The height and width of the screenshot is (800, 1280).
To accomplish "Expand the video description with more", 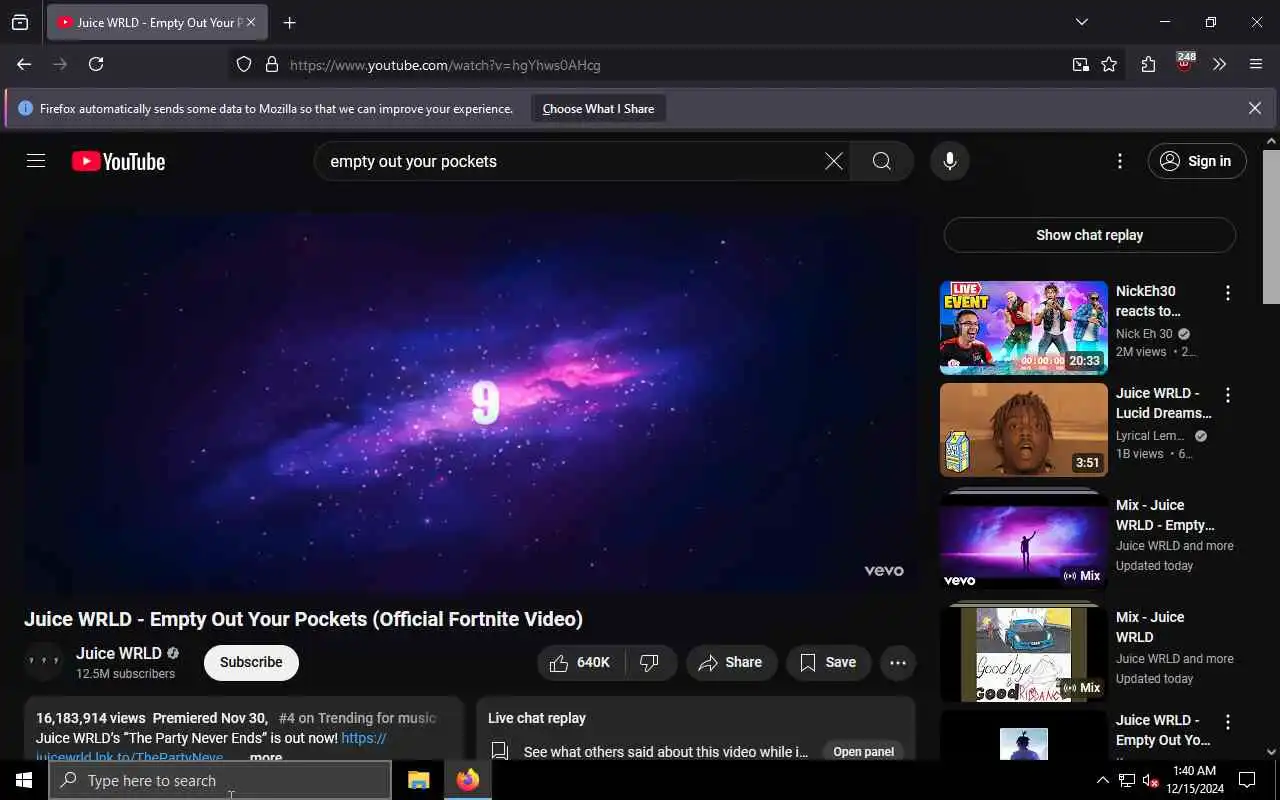I will pyautogui.click(x=266, y=757).
